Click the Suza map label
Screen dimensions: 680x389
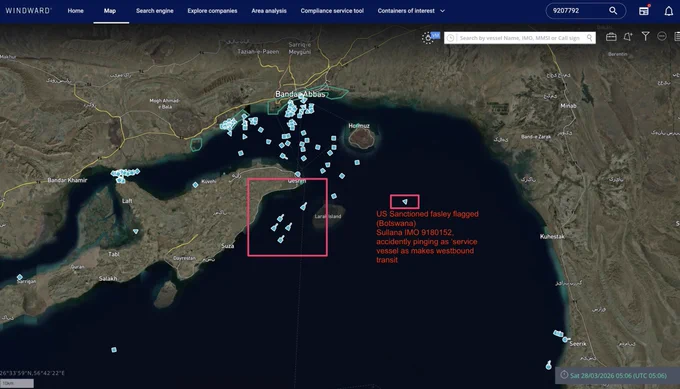(x=228, y=246)
